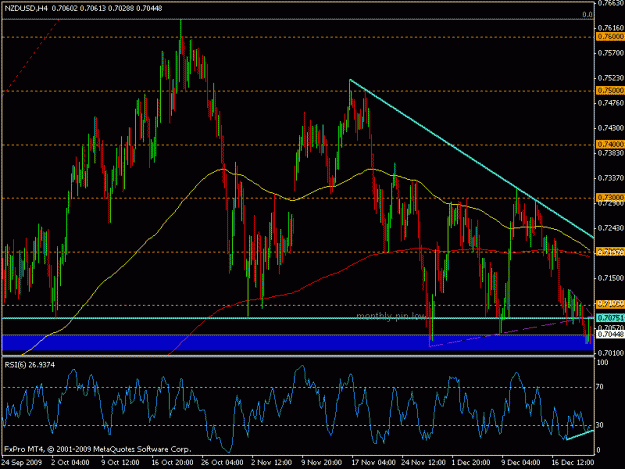Click the 0.74300 price axis value

coord(610,128)
